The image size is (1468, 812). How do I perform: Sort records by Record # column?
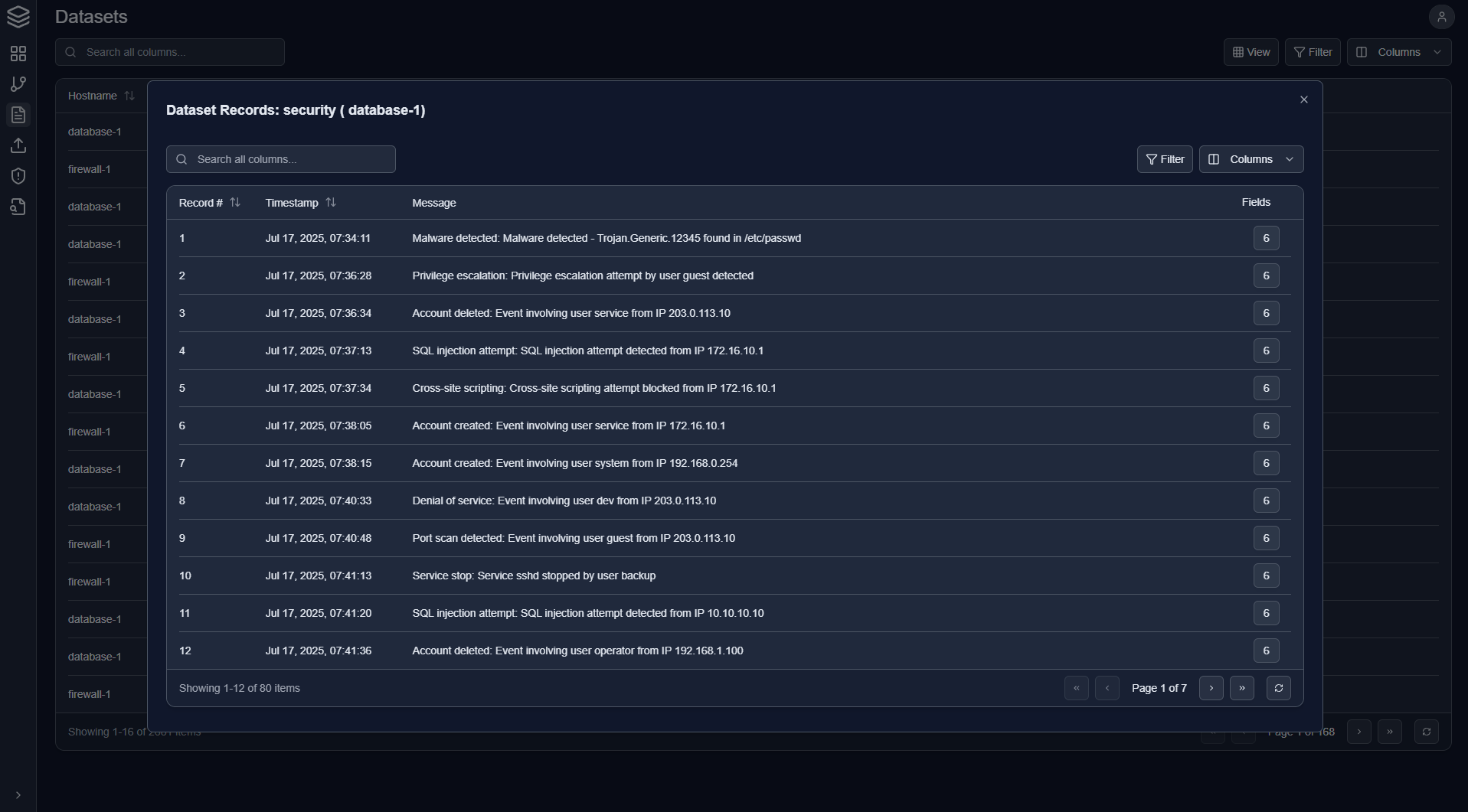[x=235, y=202]
